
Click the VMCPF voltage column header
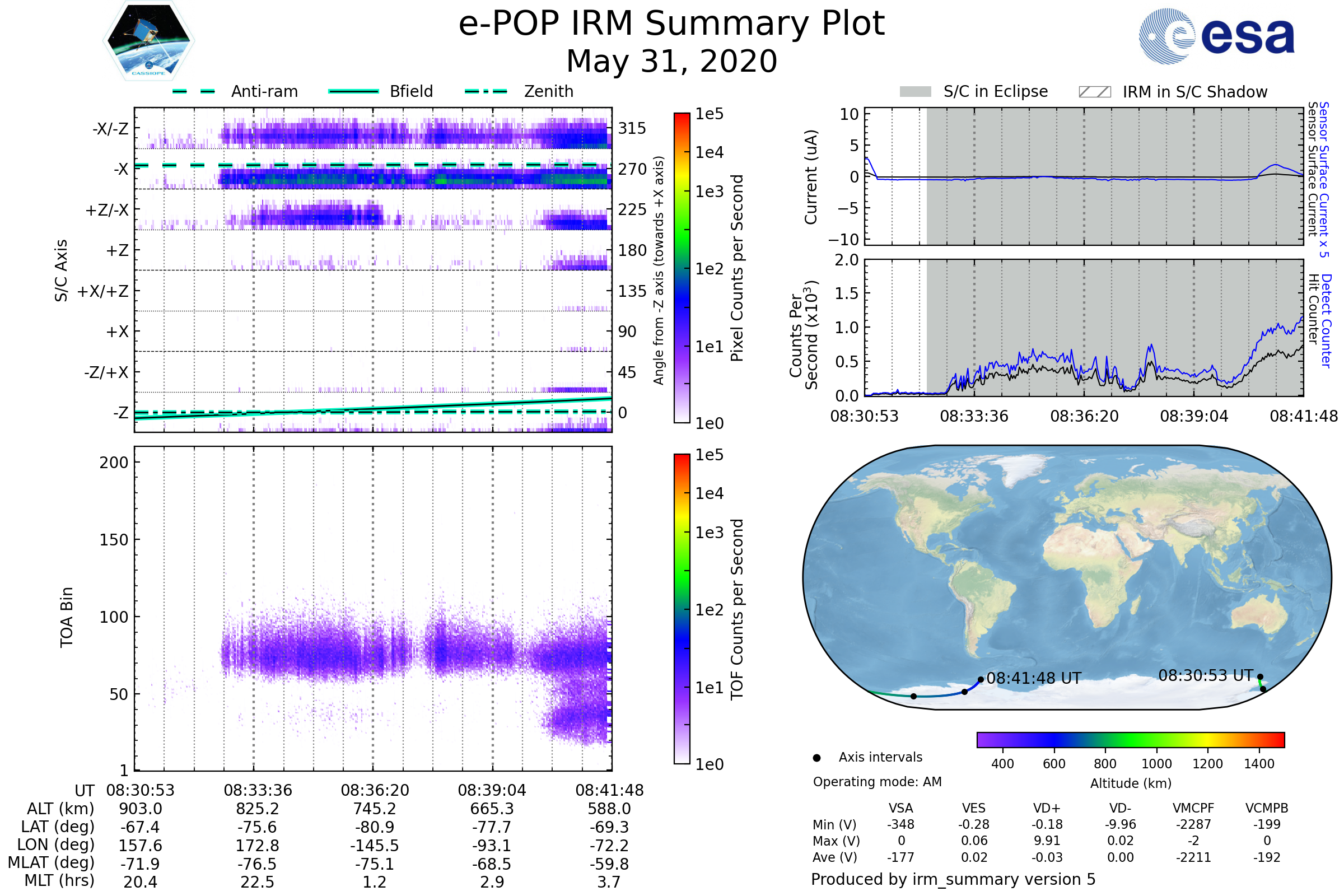pos(1193,808)
